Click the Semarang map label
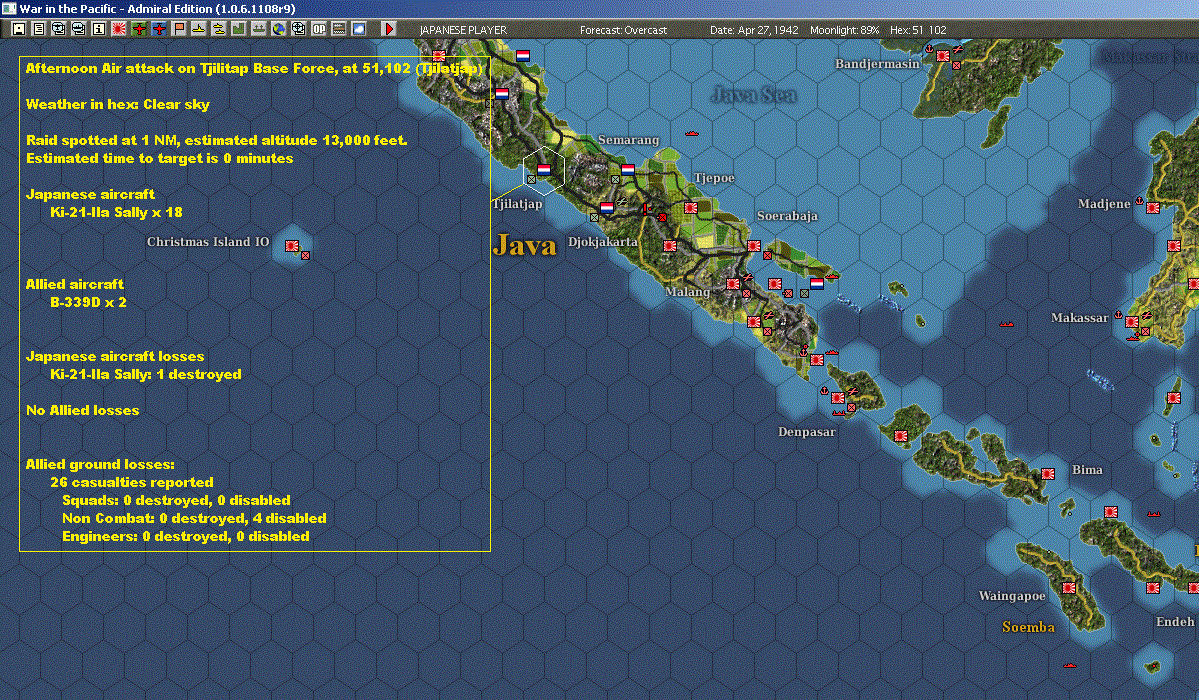This screenshot has height=700, width=1199. (629, 140)
